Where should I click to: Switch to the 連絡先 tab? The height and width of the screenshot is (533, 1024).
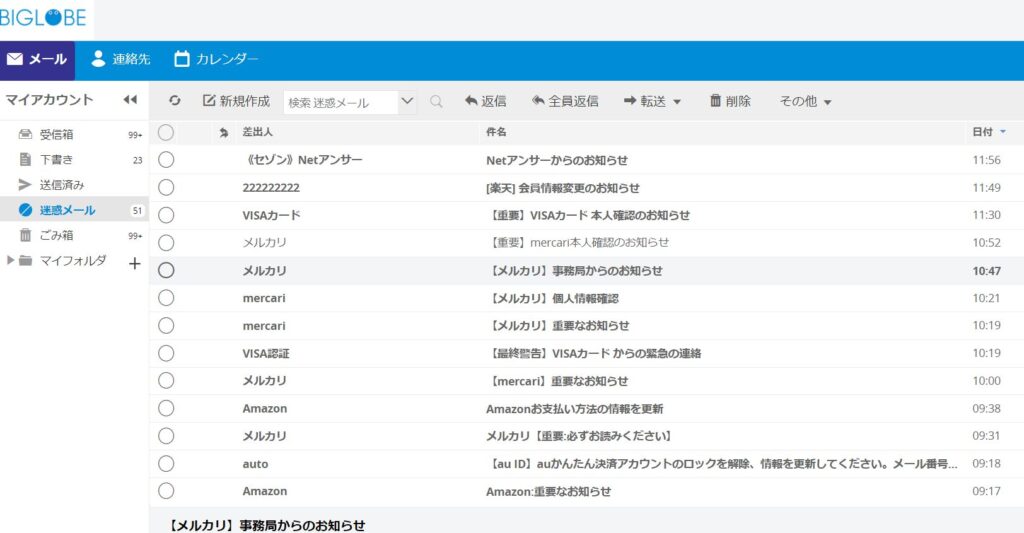pyautogui.click(x=120, y=59)
